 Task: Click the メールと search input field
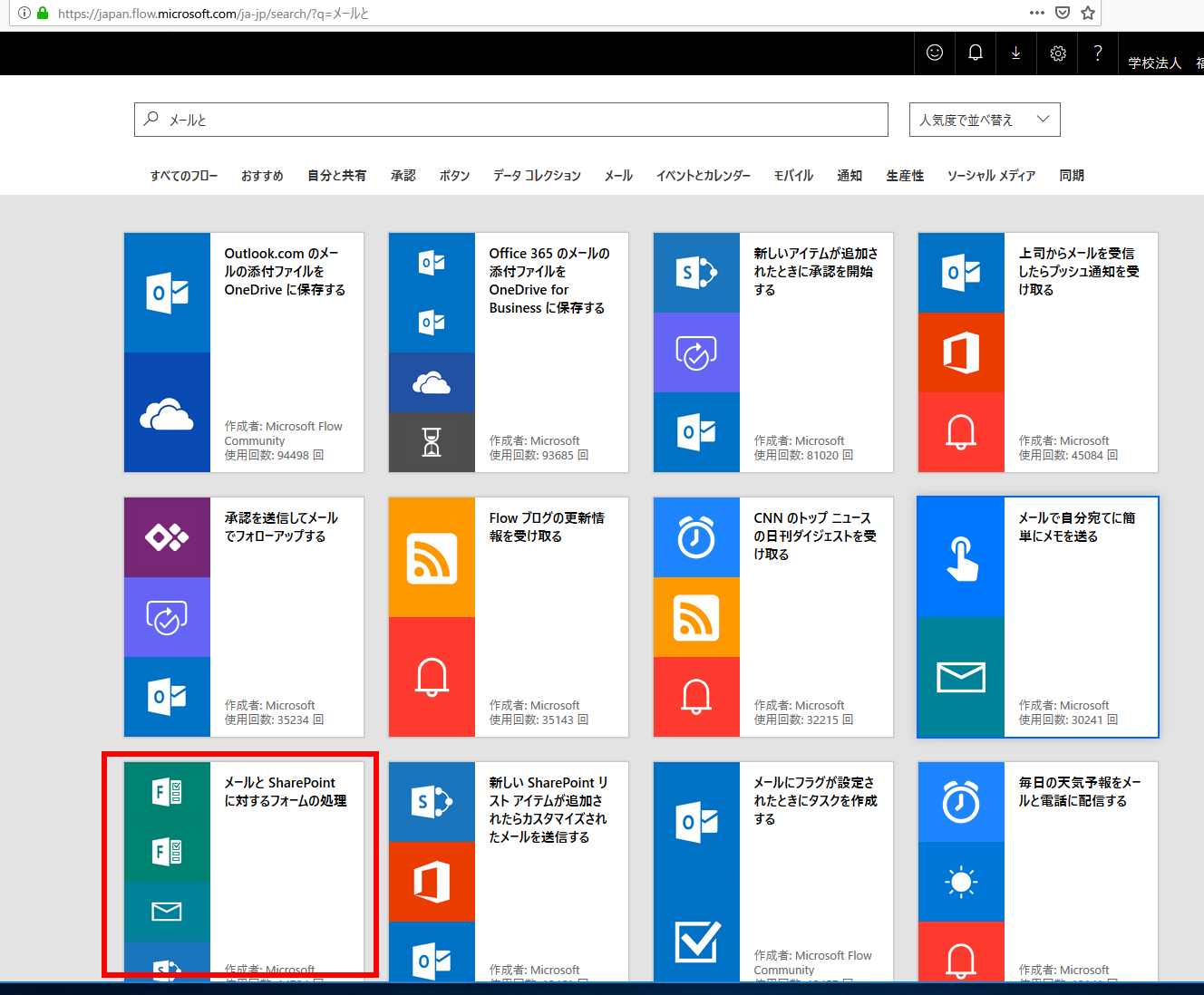[511, 120]
